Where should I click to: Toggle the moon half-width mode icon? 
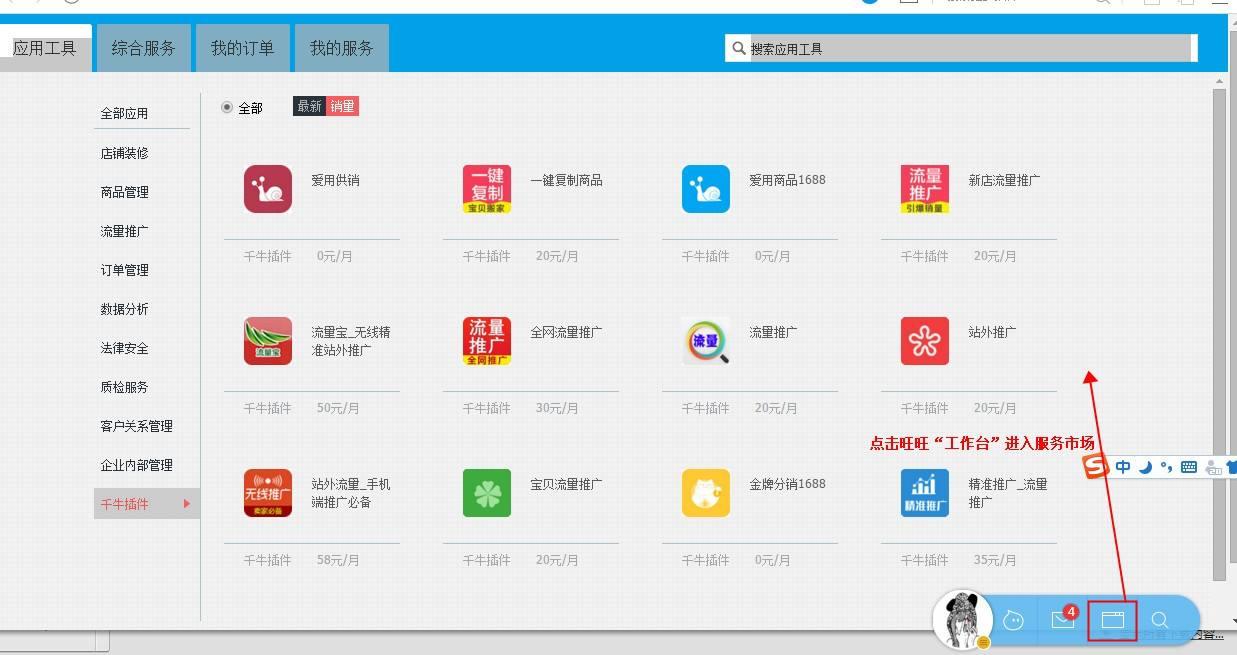click(1146, 467)
